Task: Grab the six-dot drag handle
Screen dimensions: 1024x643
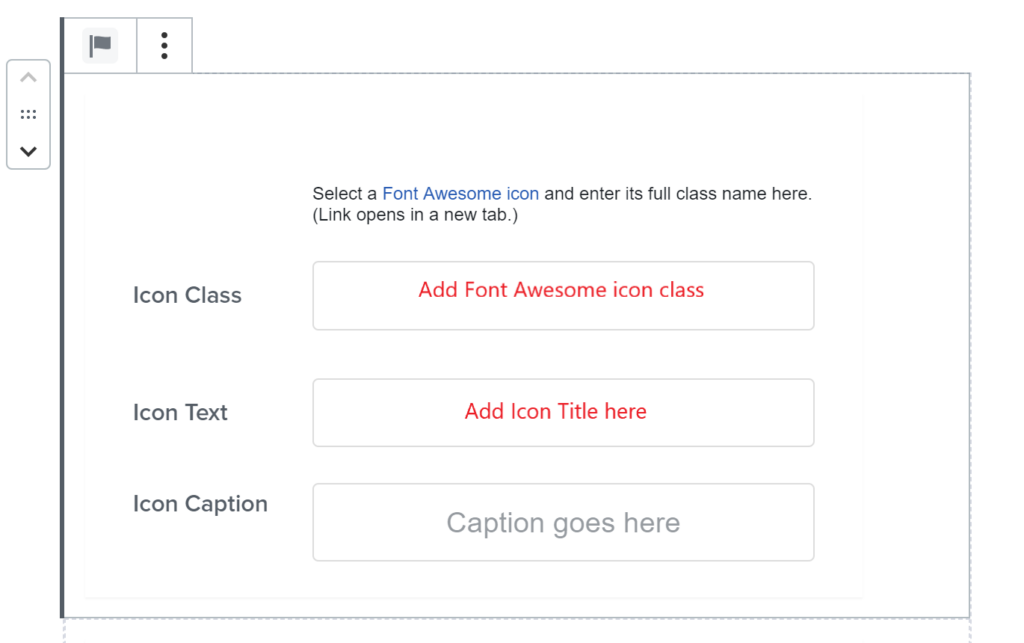Action: point(28,114)
